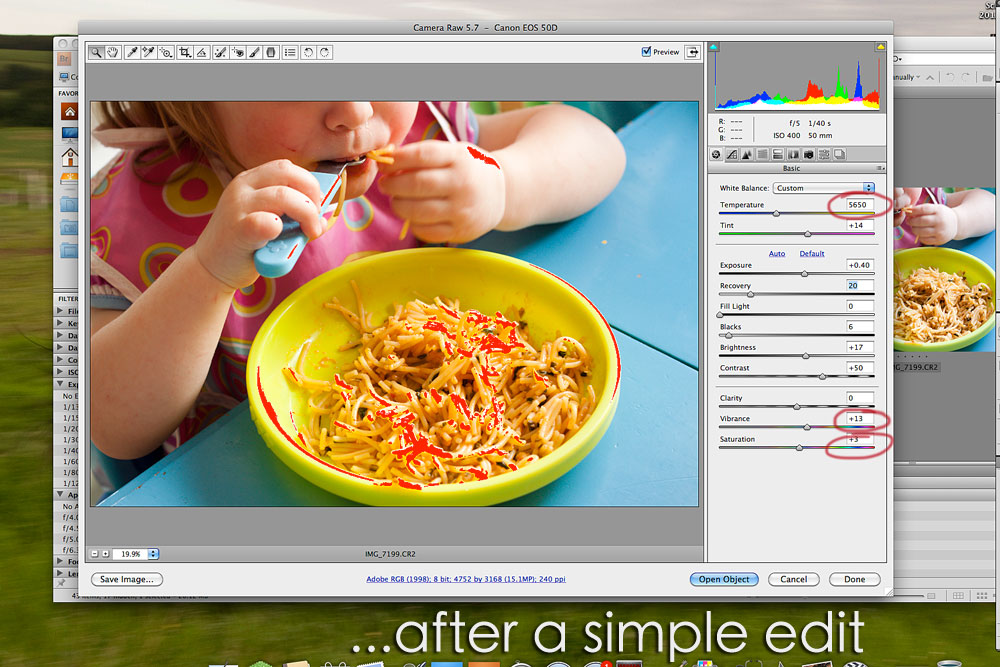Viewport: 1000px width, 667px height.
Task: Uncheck the Preview checkbox
Action: pyautogui.click(x=647, y=52)
